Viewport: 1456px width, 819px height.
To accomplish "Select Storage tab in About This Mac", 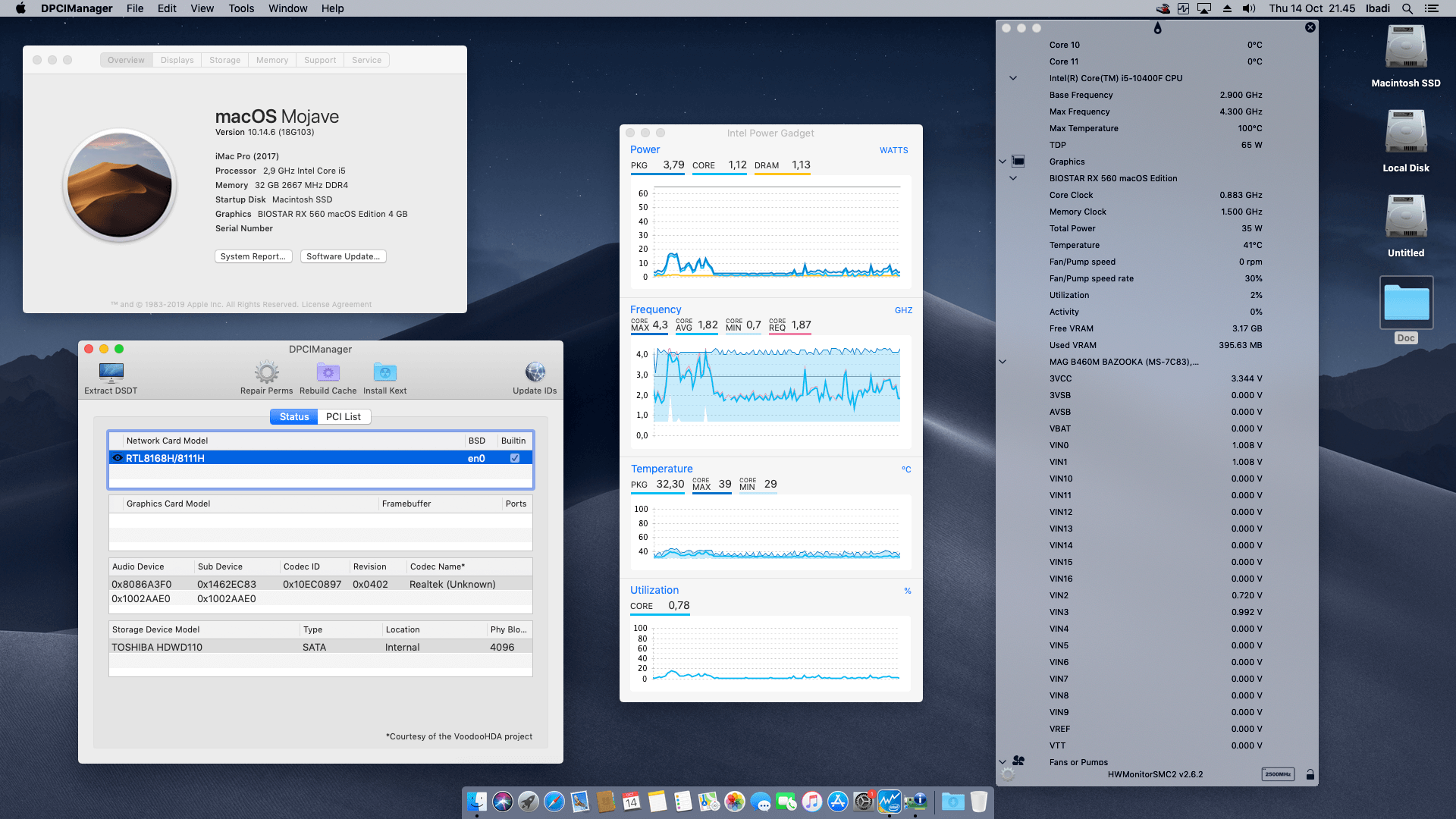I will (224, 60).
